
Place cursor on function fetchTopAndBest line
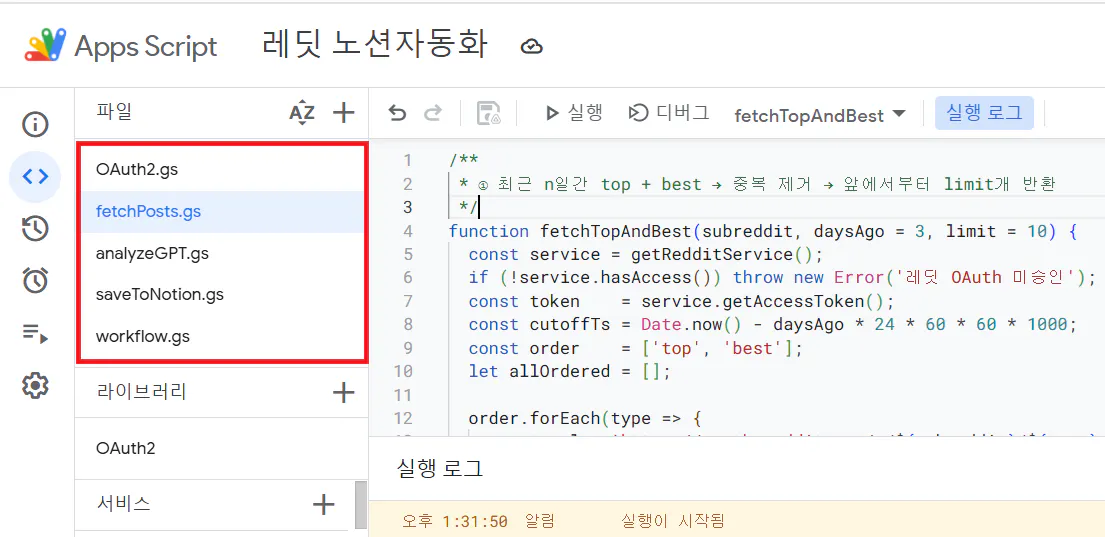(x=763, y=231)
